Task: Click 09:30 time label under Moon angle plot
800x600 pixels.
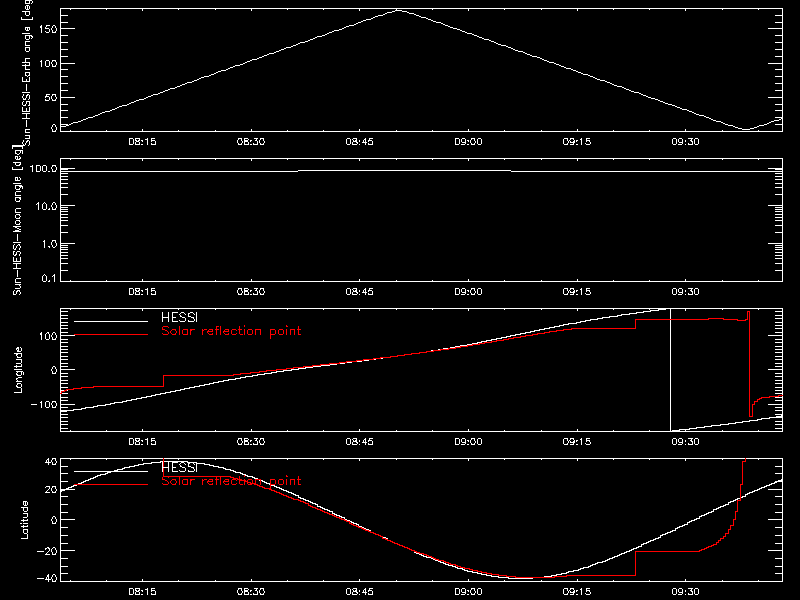Action: (x=686, y=291)
